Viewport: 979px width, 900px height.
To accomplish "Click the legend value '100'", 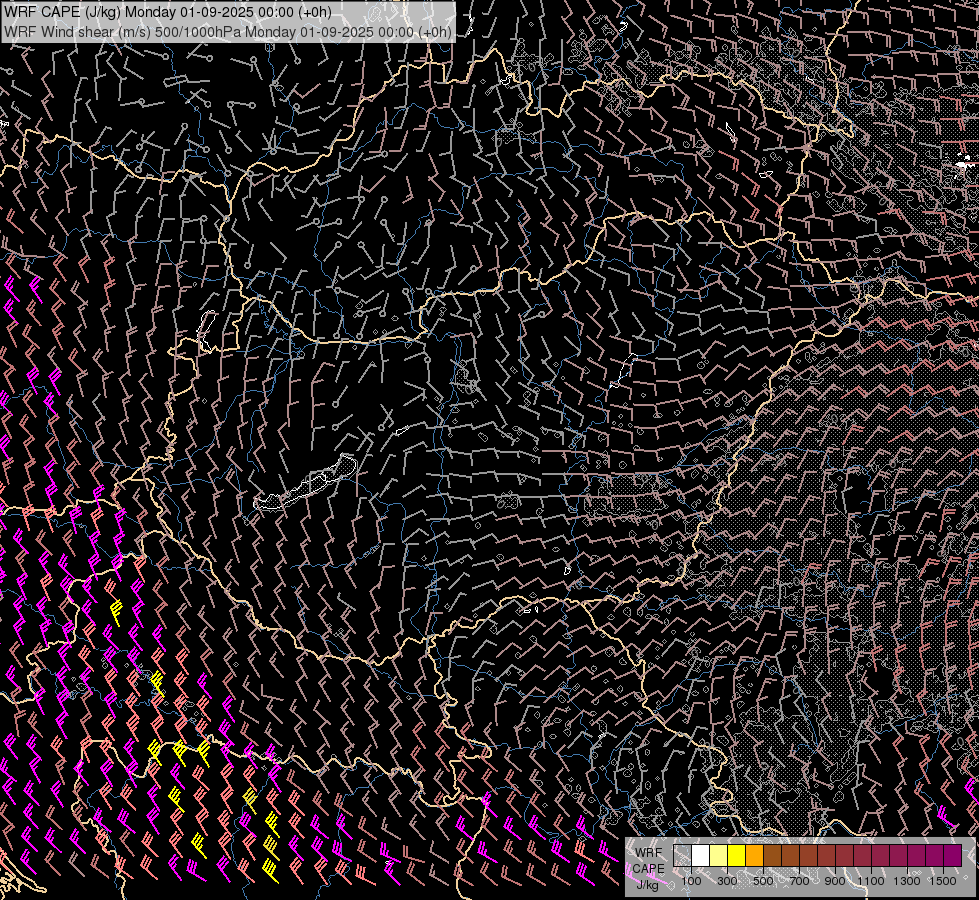I will point(691,881).
